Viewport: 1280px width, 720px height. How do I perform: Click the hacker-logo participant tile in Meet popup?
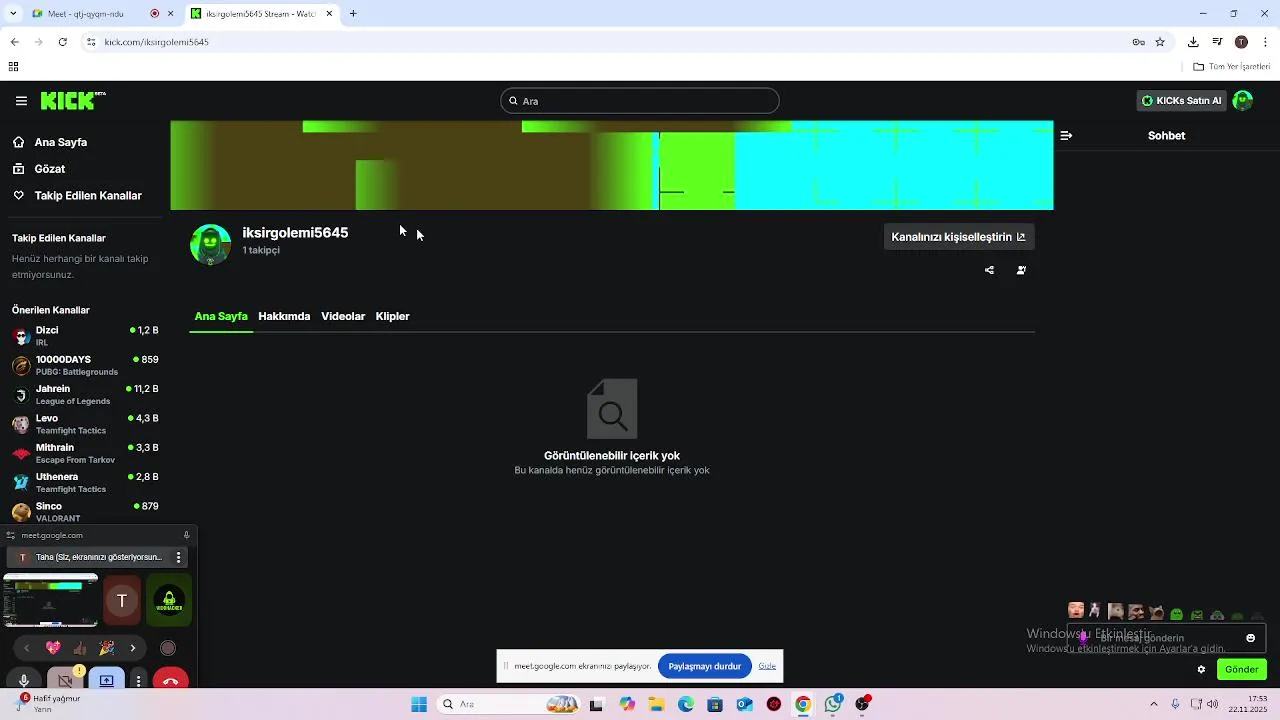pyautogui.click(x=169, y=600)
